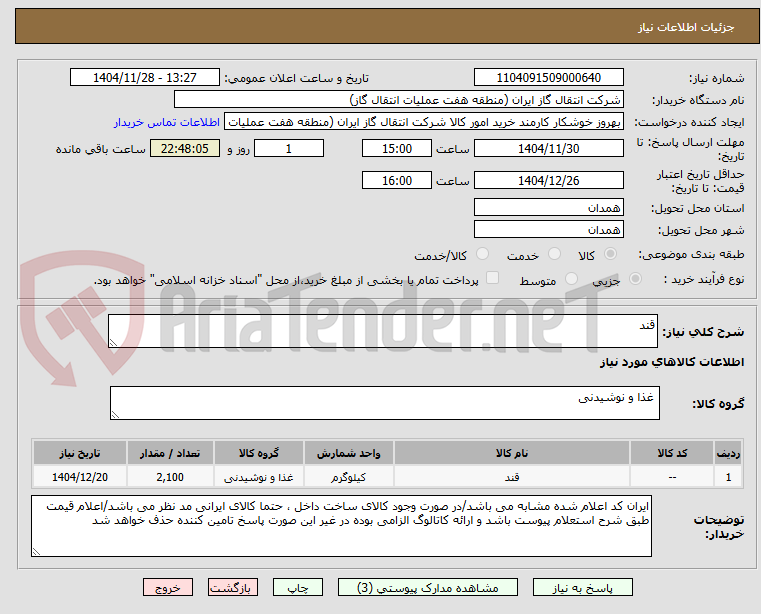Click the price validity date 1404/12/26
This screenshot has width=761, height=614.
tap(548, 180)
